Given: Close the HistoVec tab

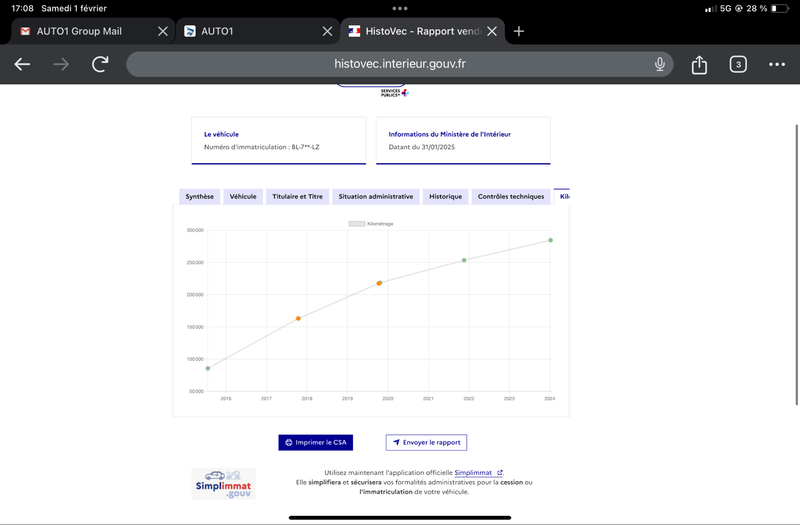Looking at the screenshot, I should (492, 31).
